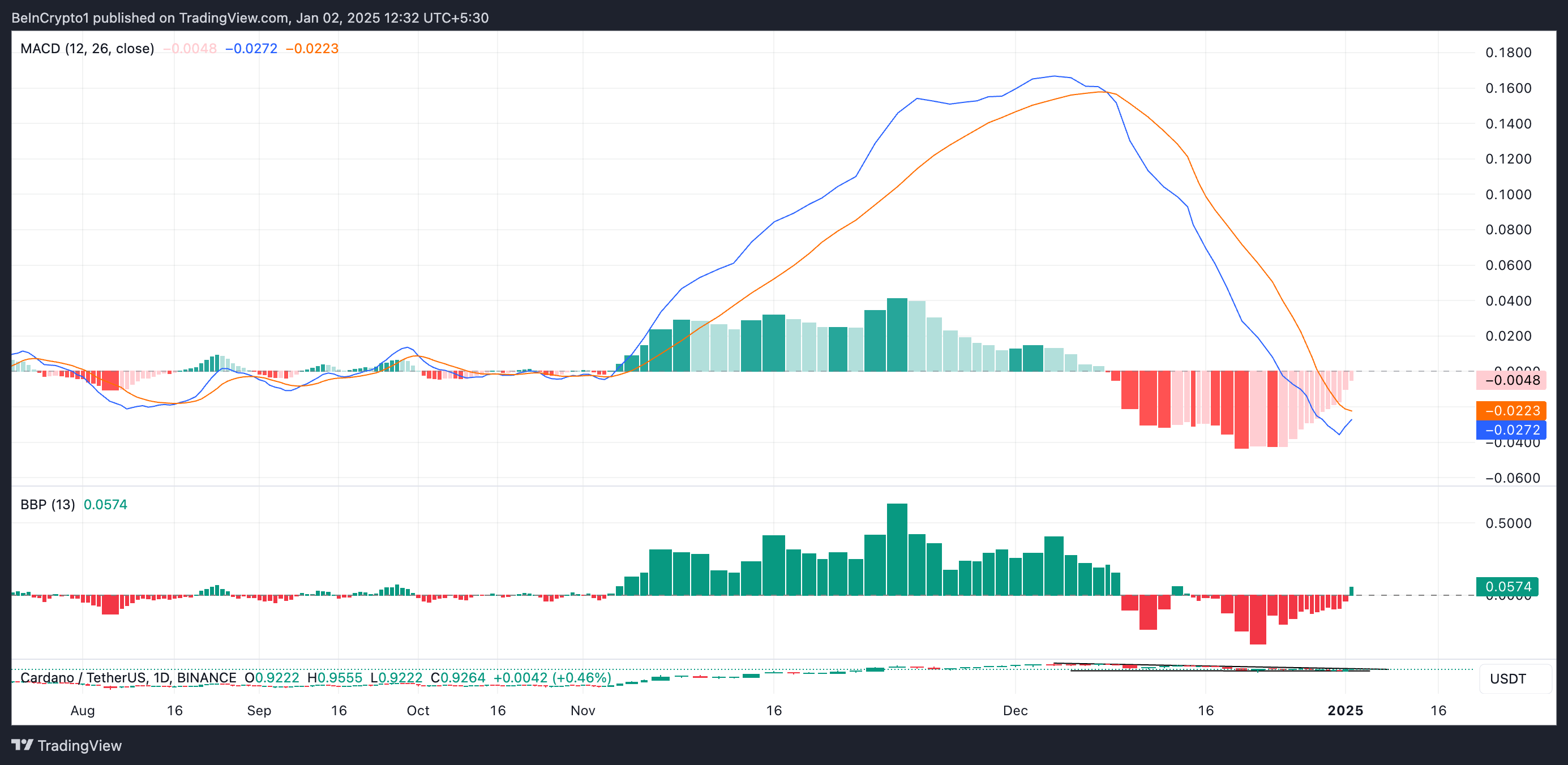This screenshot has height=765, width=1568.
Task: Click the TradingView logo icon
Action: pos(22,745)
